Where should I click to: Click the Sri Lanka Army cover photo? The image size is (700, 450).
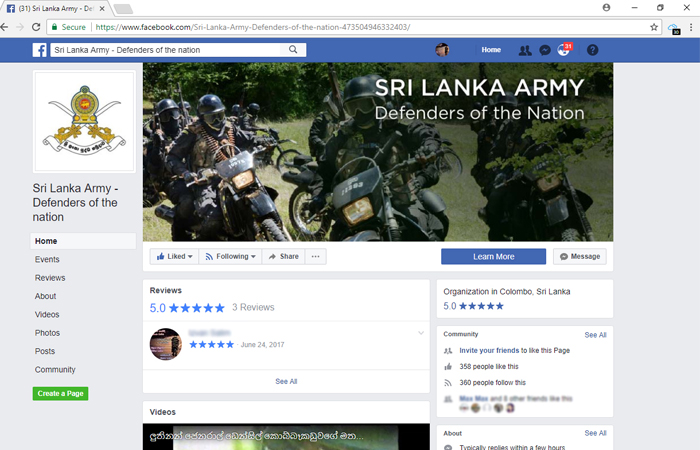[x=378, y=152]
